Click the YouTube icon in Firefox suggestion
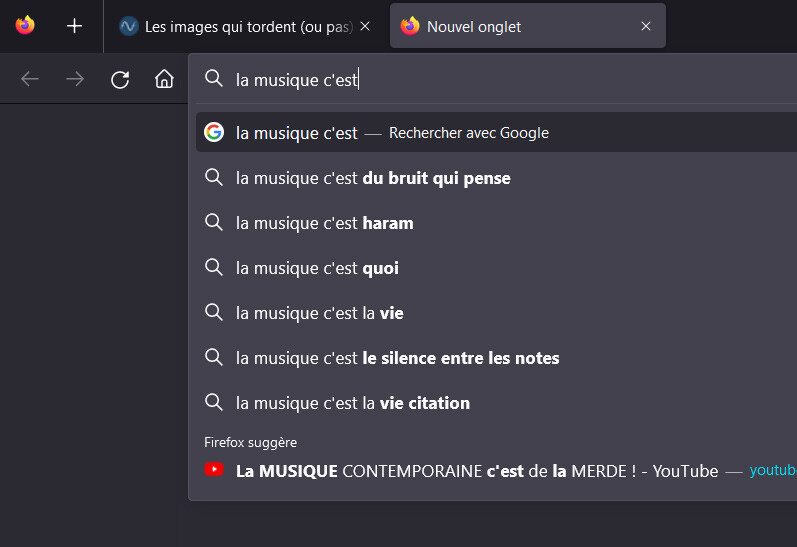Screen dimensions: 797x547 pos(214,469)
